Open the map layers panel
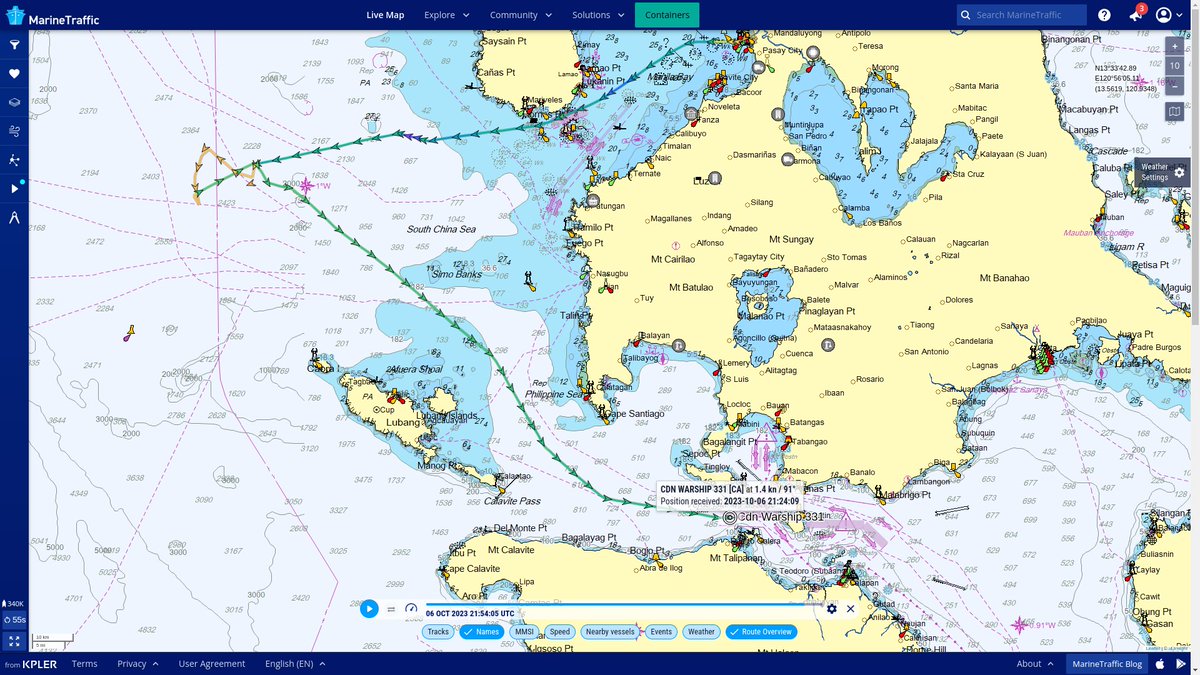This screenshot has height=675, width=1200. coord(14,102)
